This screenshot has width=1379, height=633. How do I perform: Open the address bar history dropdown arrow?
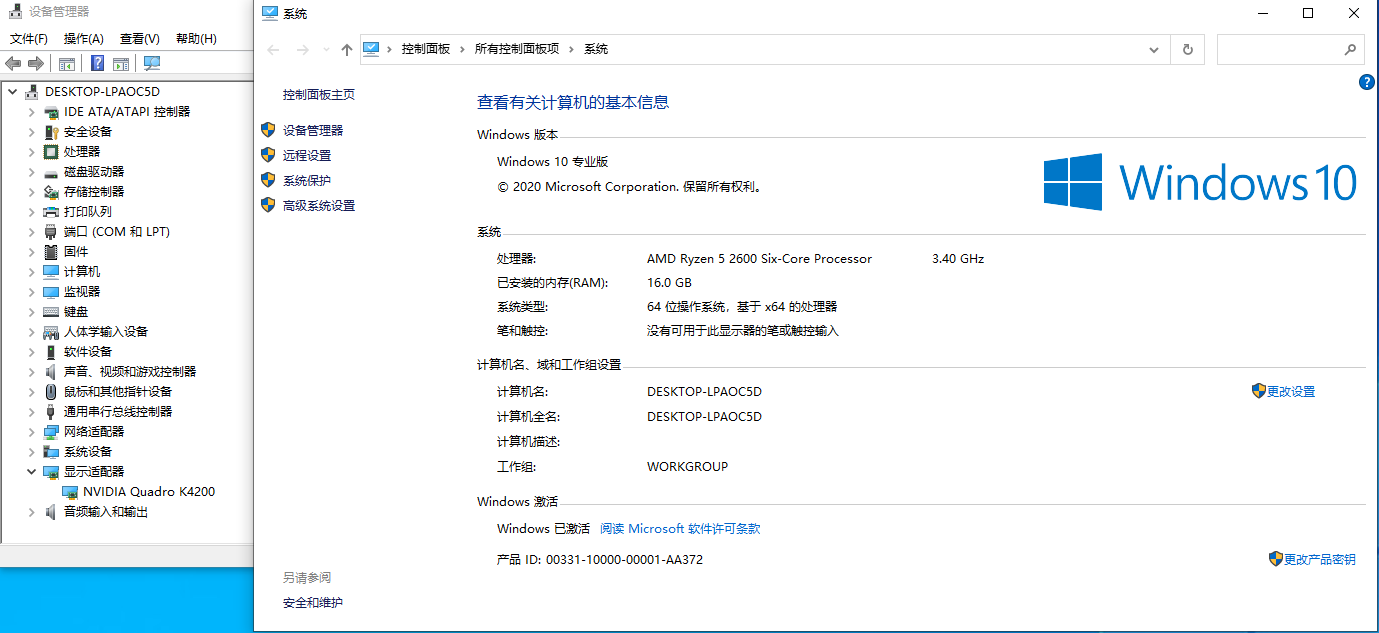pyautogui.click(x=1155, y=49)
